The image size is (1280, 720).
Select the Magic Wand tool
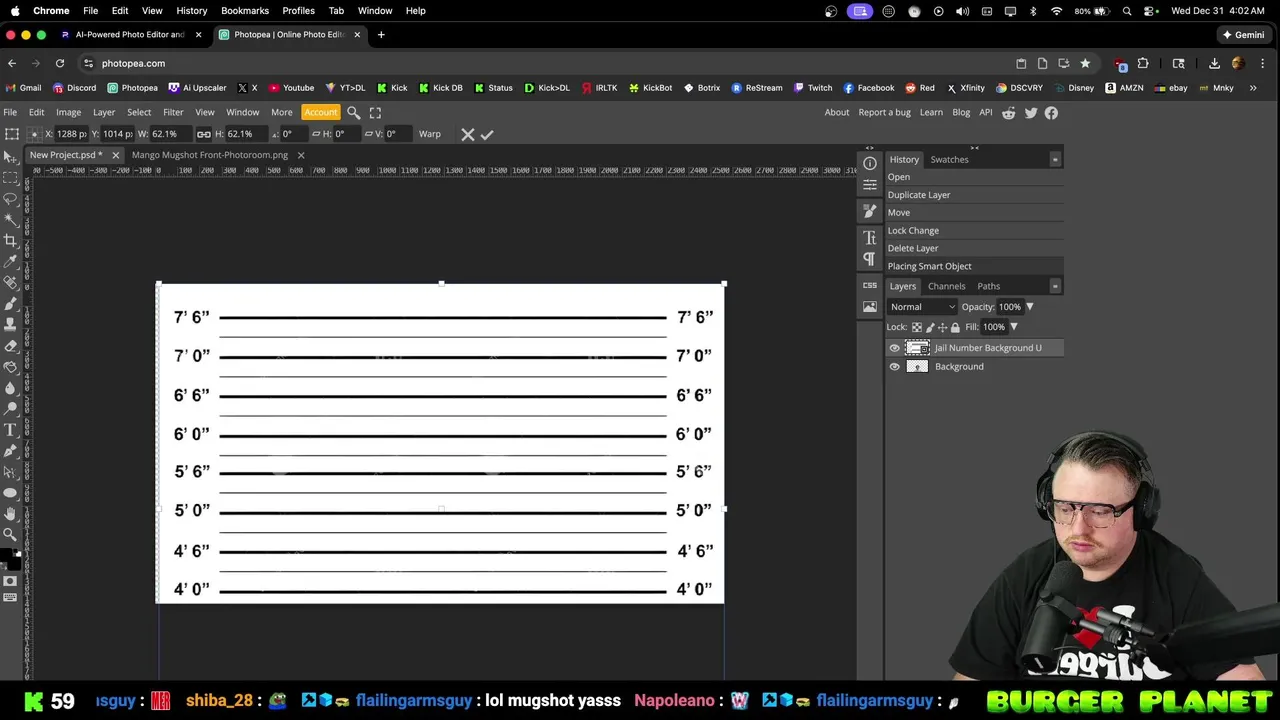pyautogui.click(x=10, y=220)
